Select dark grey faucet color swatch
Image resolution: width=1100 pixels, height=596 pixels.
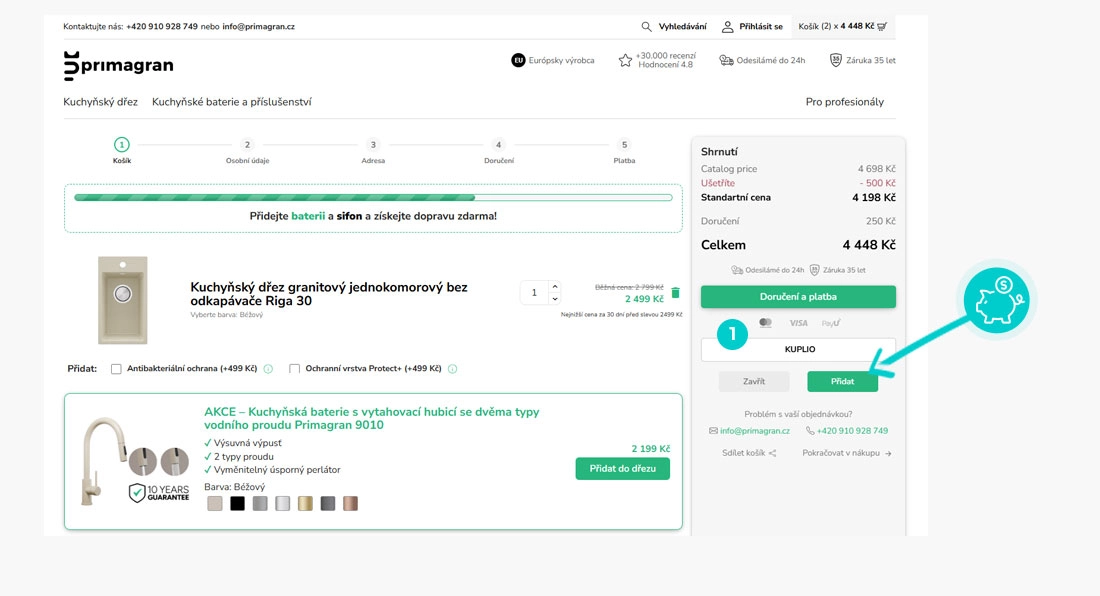pos(328,503)
